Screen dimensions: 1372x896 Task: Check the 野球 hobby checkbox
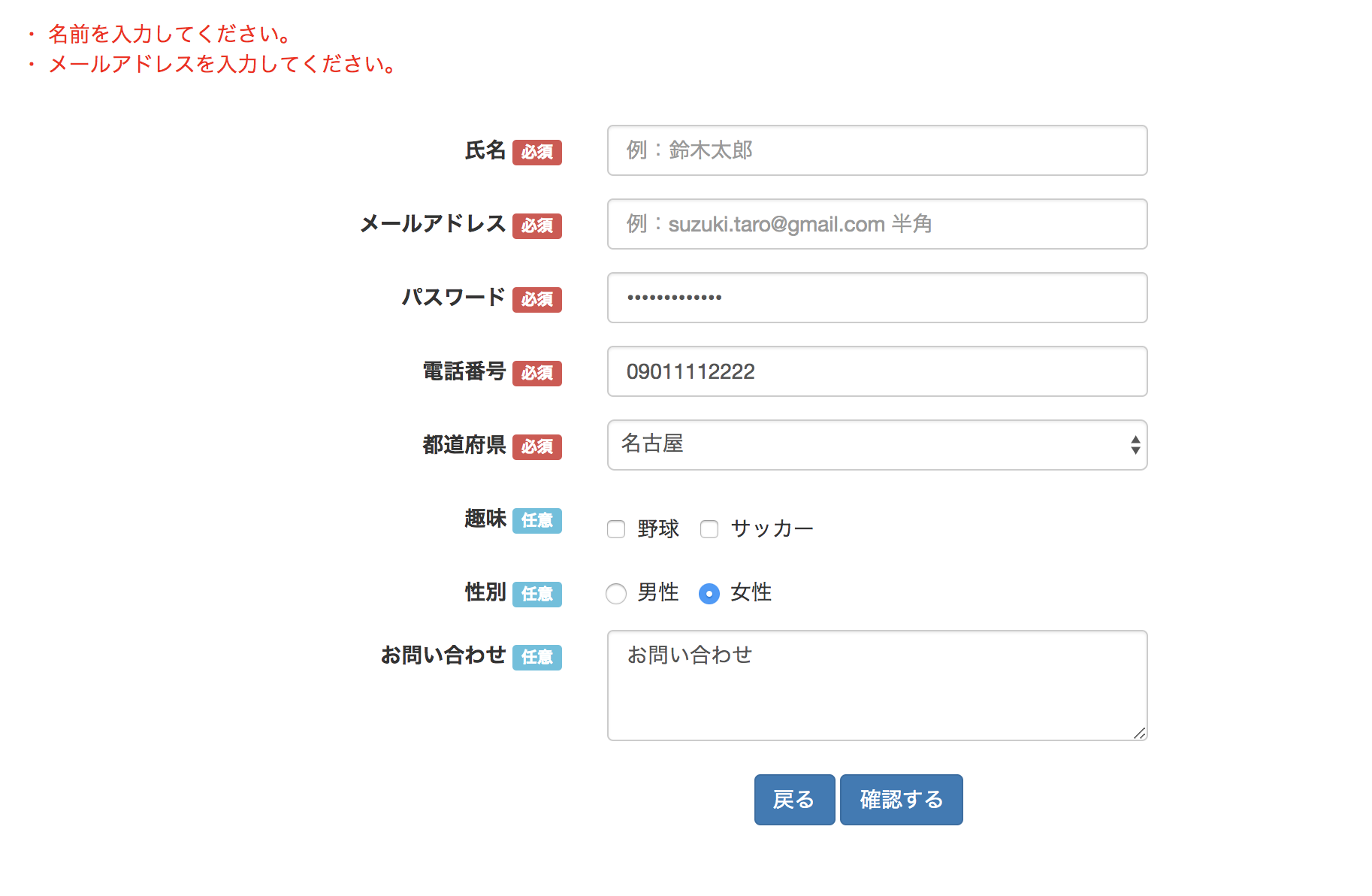[616, 529]
